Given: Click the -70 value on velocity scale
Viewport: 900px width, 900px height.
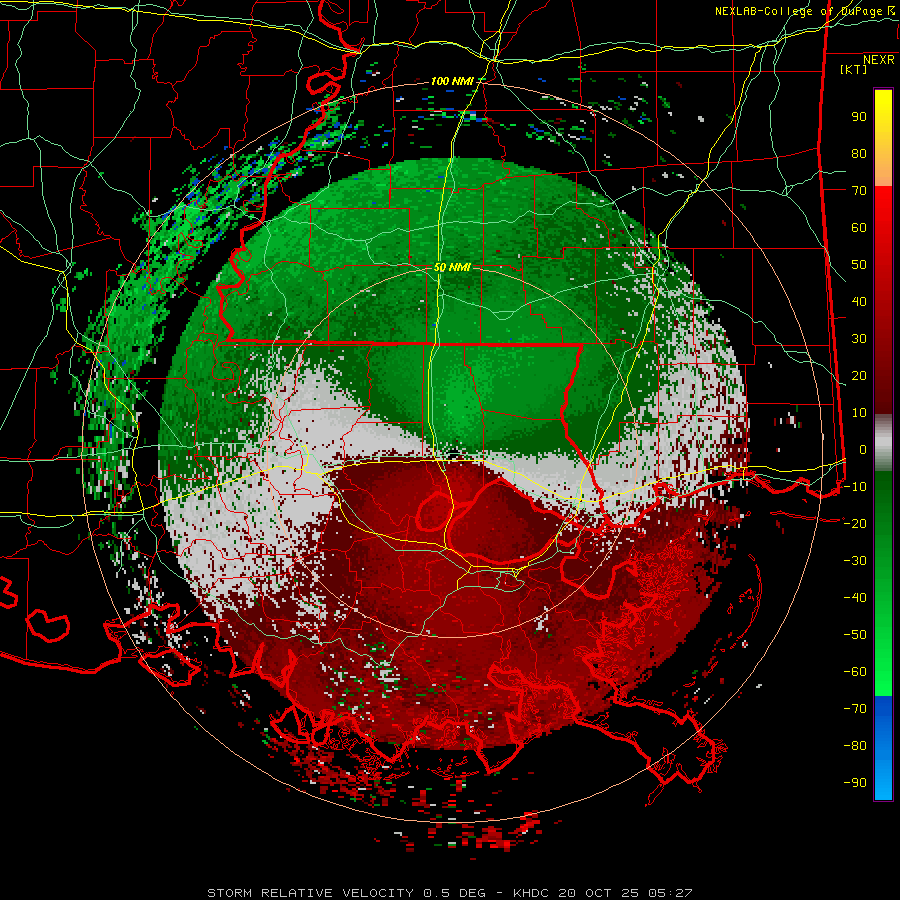Looking at the screenshot, I should 855,709.
